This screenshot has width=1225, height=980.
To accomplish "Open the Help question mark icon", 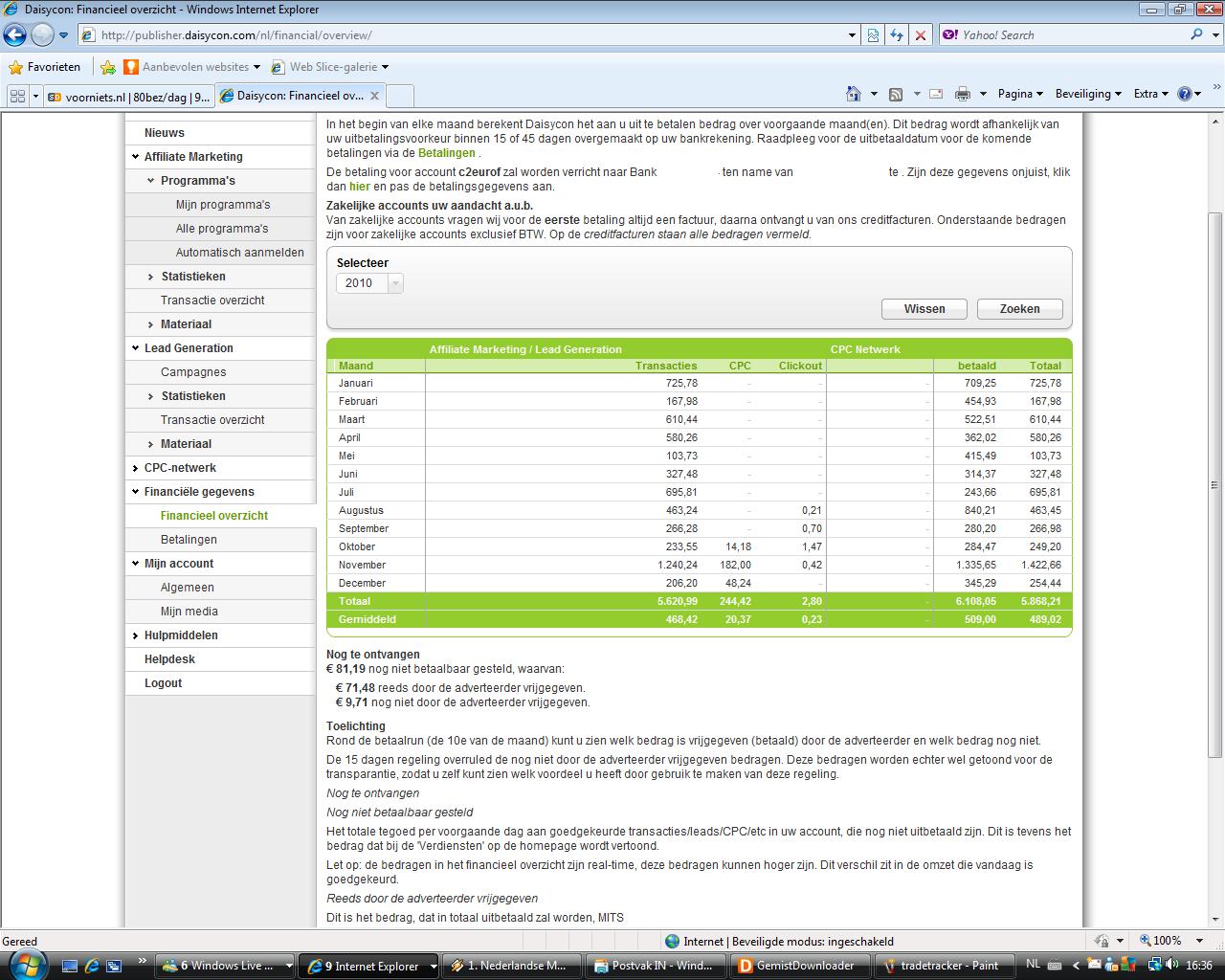I will click(x=1185, y=94).
